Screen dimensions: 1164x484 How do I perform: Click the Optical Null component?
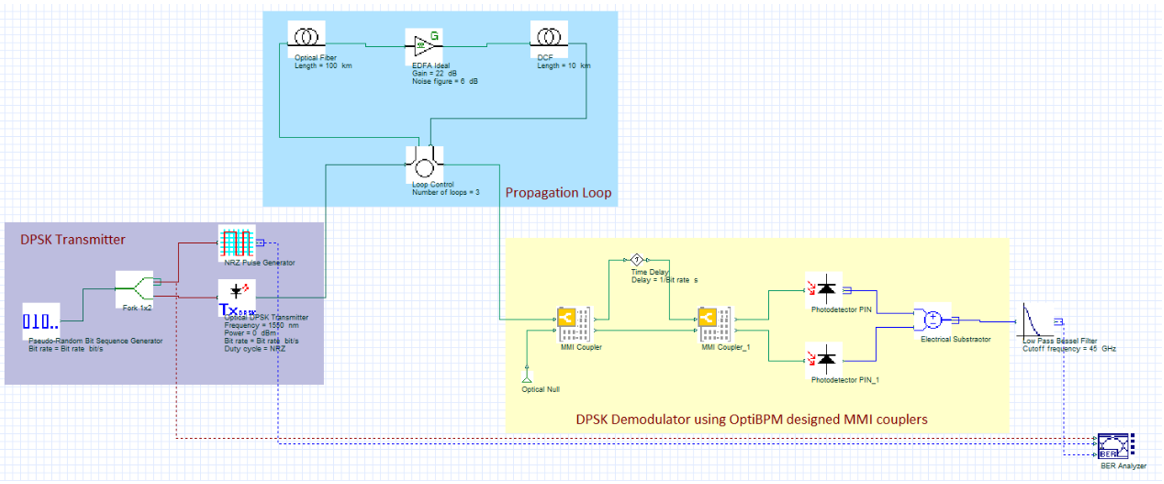point(527,376)
